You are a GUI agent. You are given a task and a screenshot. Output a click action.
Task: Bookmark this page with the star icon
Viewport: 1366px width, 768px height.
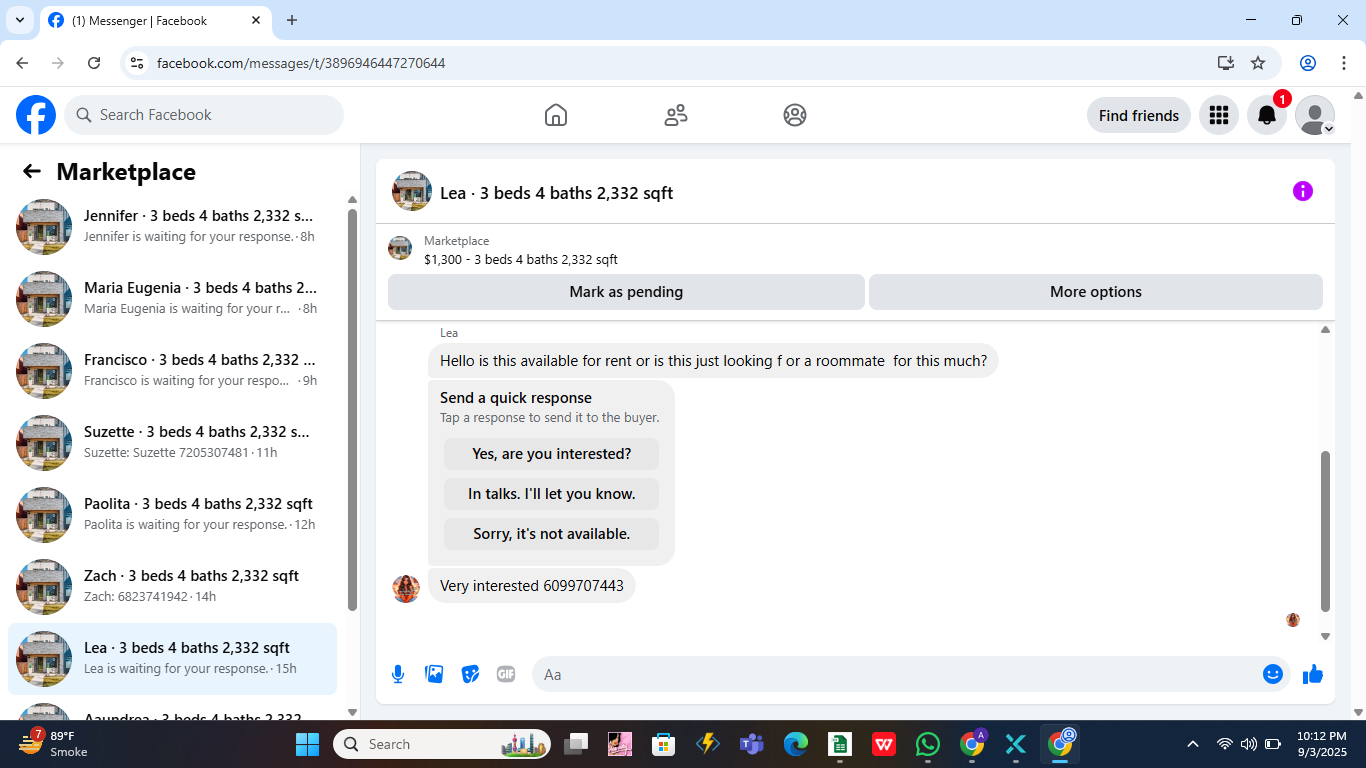1258,63
